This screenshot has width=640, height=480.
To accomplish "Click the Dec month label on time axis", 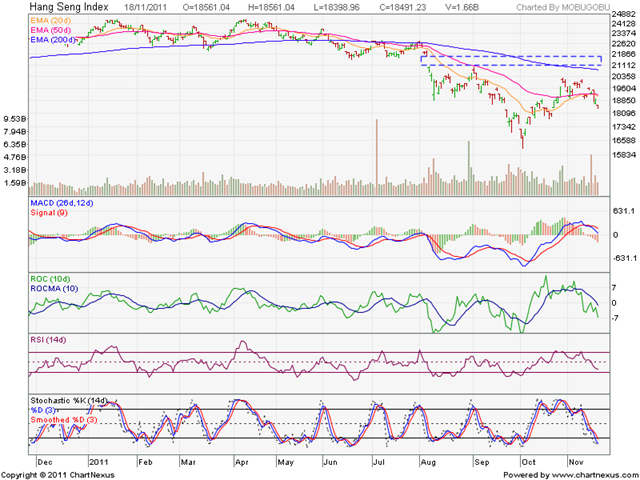I will pos(44,462).
